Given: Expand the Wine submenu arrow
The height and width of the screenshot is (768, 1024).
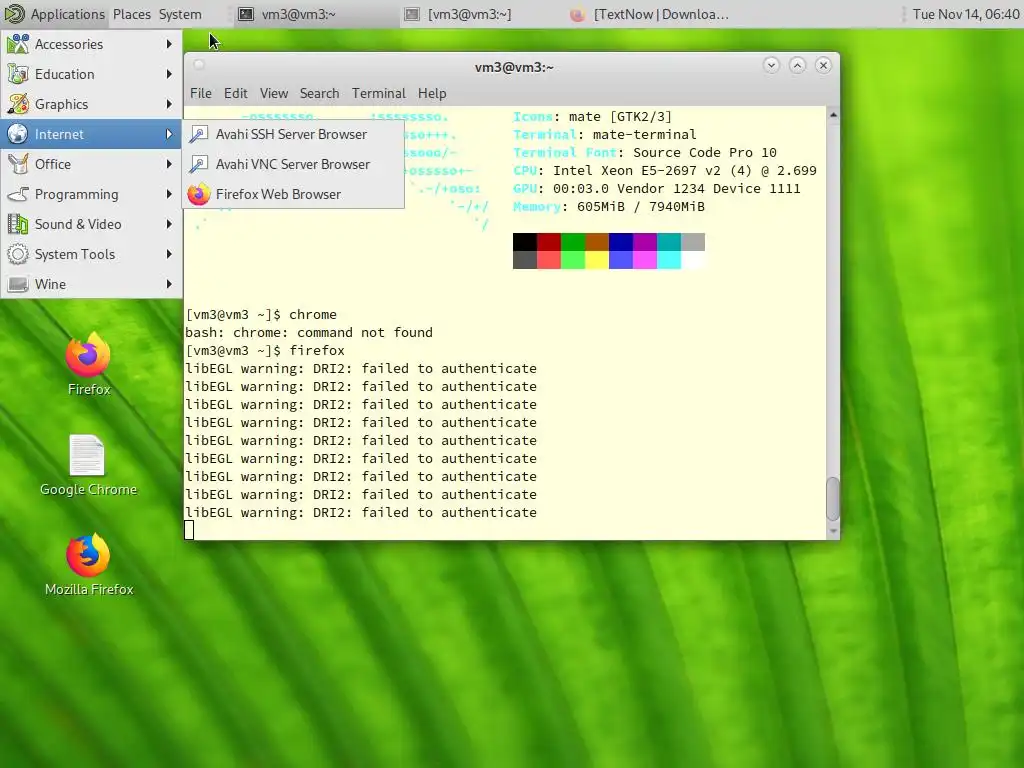Looking at the screenshot, I should [169, 284].
